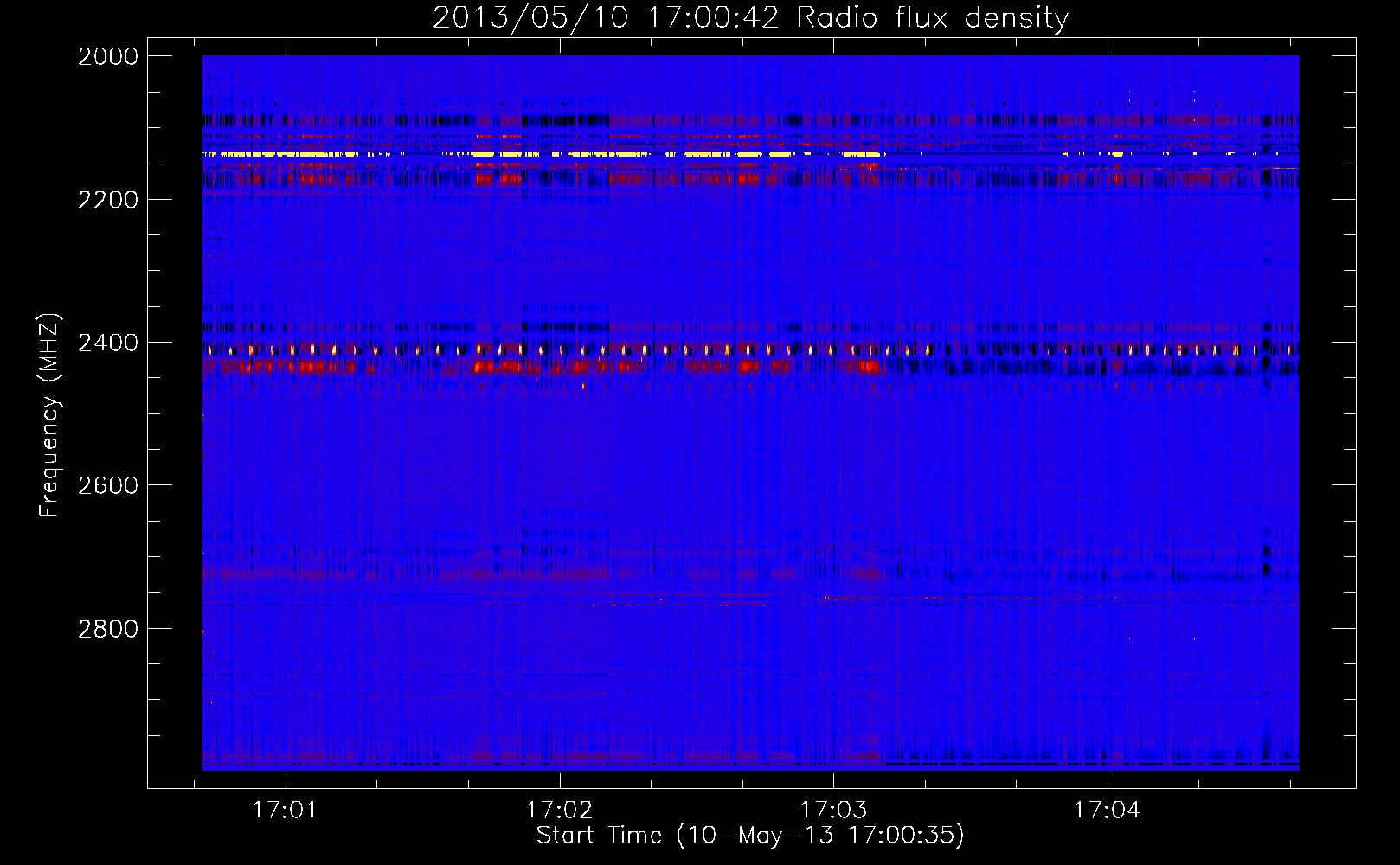The image size is (1400, 865).
Task: Select the 2400 frequency tick label
Action: (x=108, y=343)
